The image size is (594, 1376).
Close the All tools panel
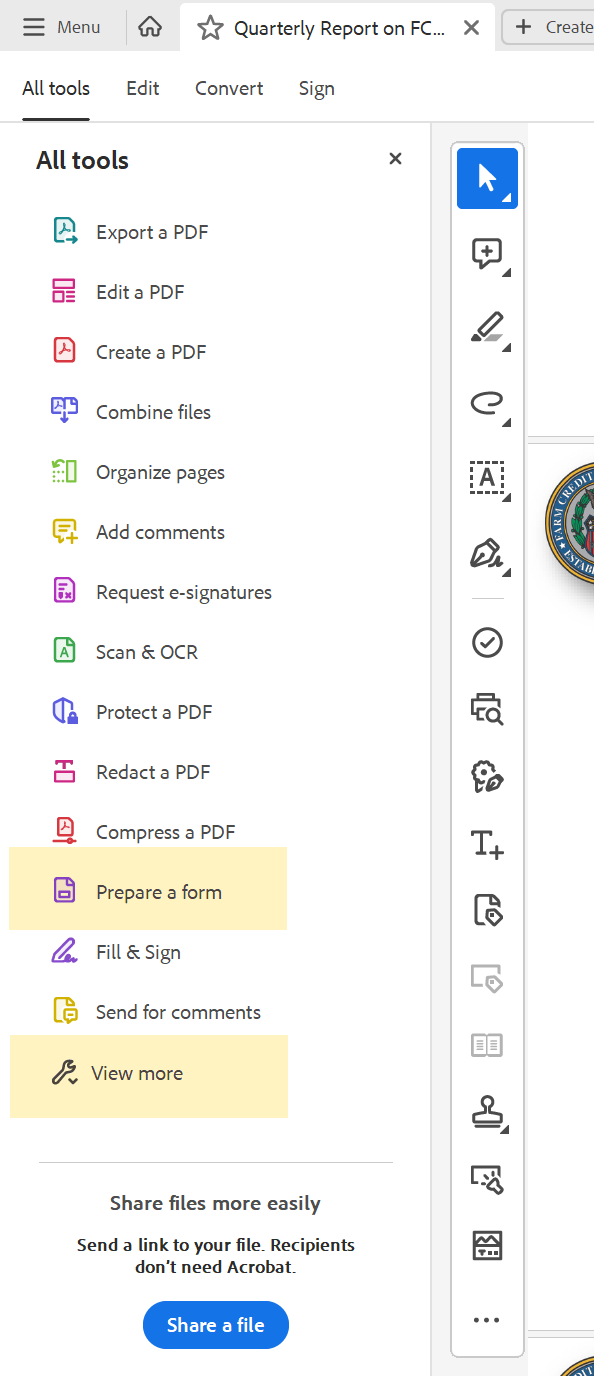pyautogui.click(x=395, y=158)
